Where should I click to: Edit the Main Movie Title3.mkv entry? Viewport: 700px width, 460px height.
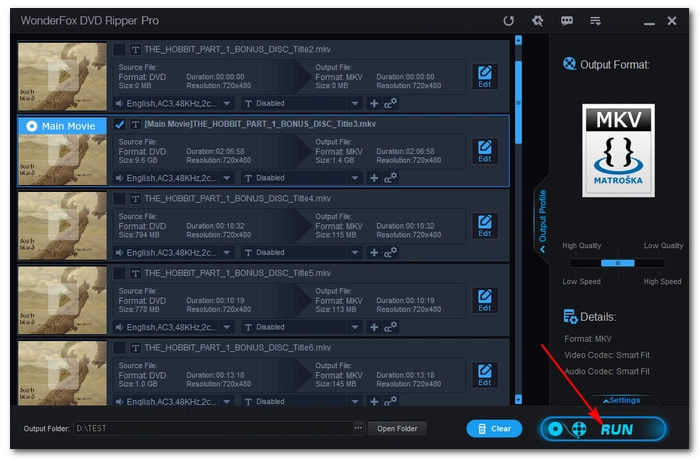point(484,151)
